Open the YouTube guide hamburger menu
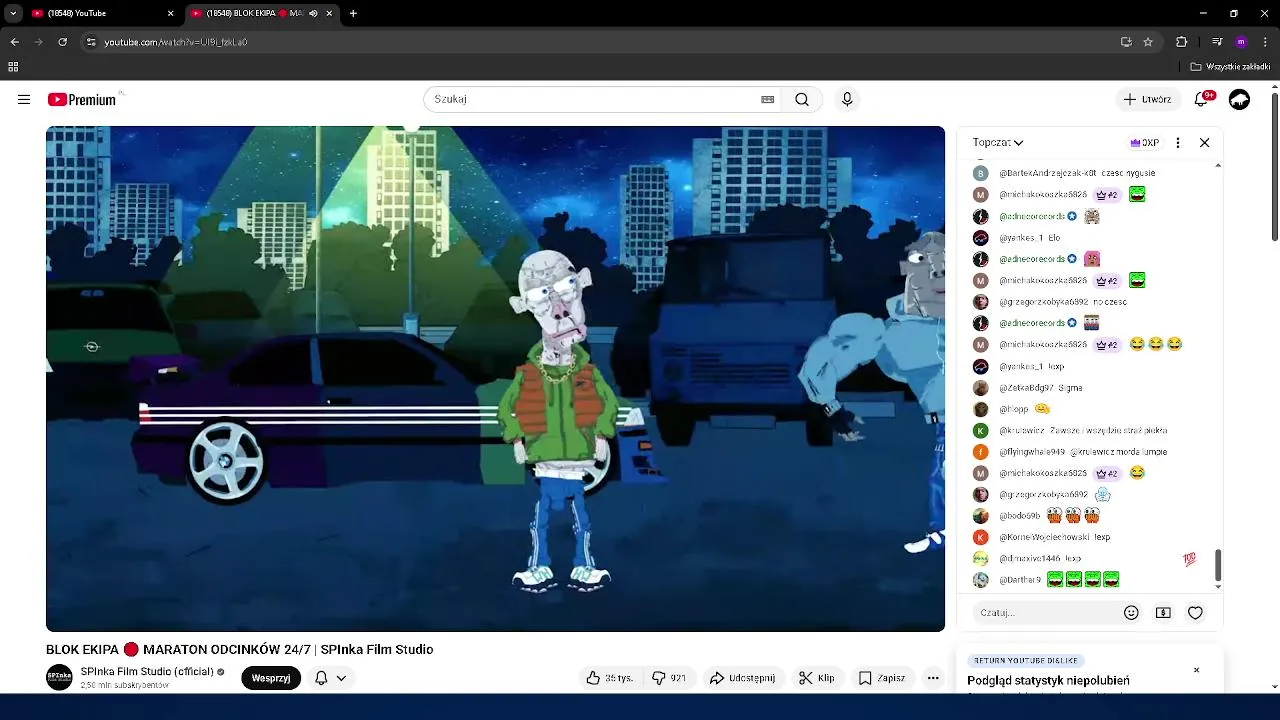The image size is (1280, 720). point(24,99)
